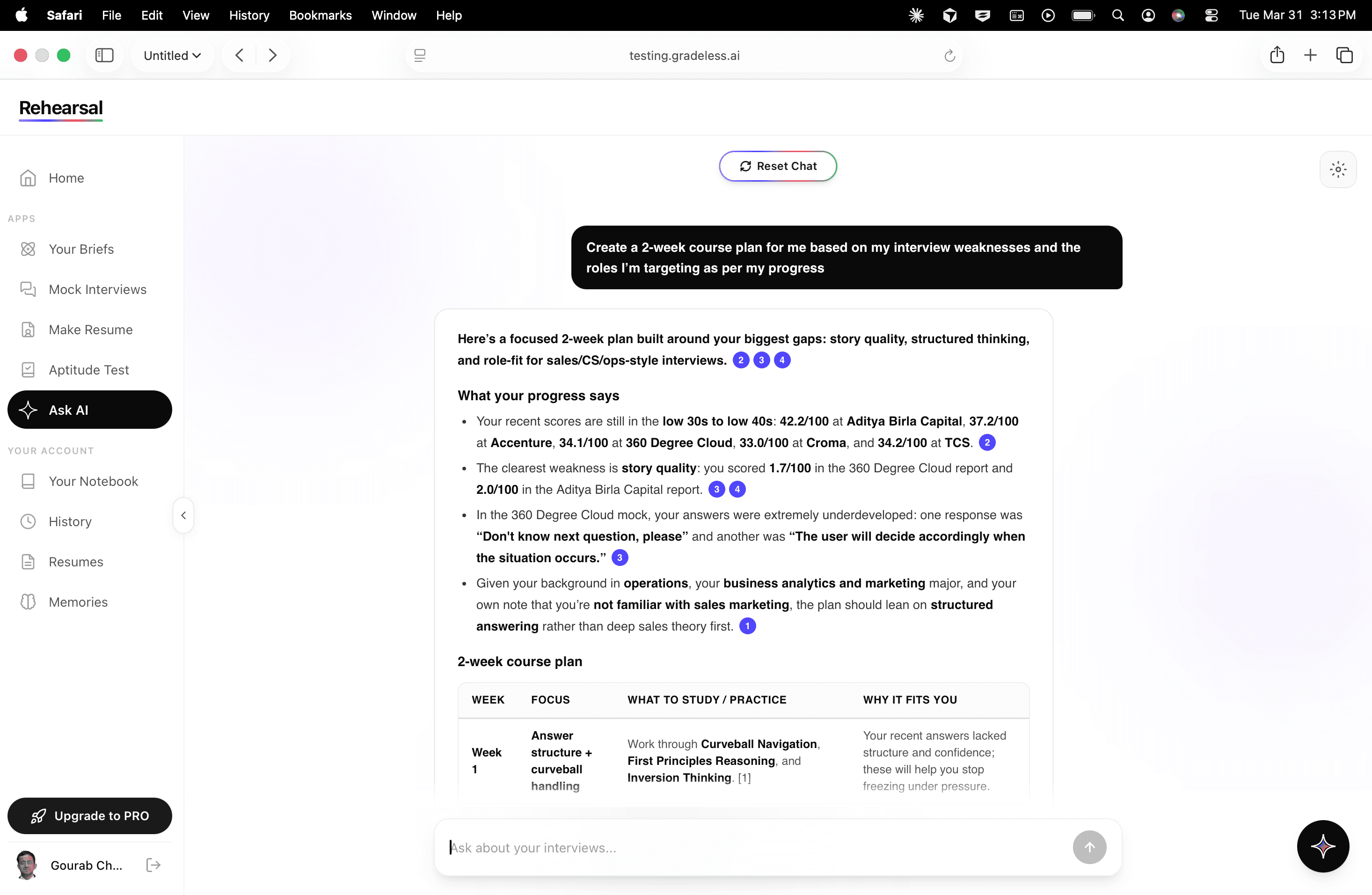Click the WEEK table header

(488, 699)
